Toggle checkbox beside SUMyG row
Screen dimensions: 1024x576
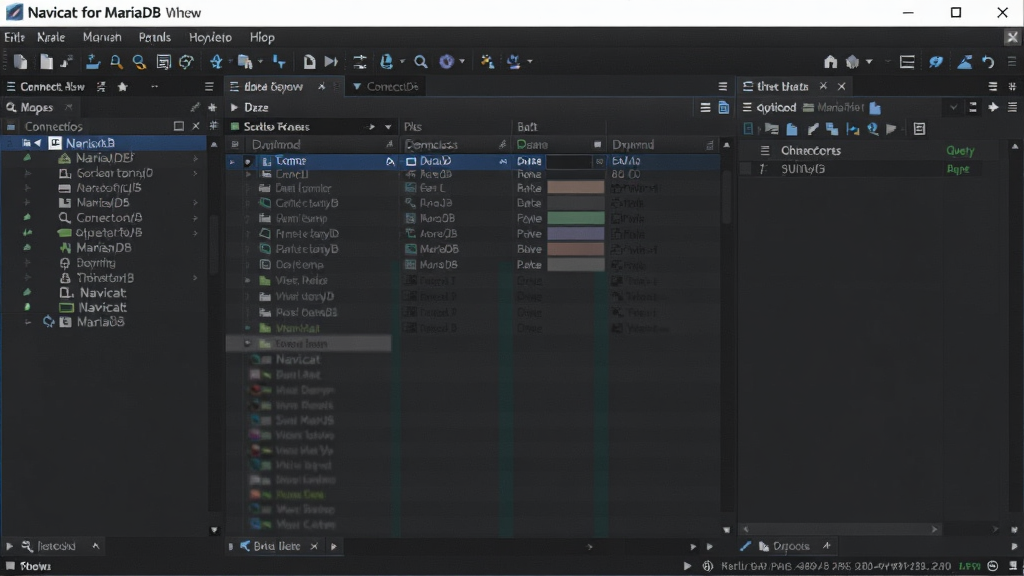pyautogui.click(x=745, y=168)
